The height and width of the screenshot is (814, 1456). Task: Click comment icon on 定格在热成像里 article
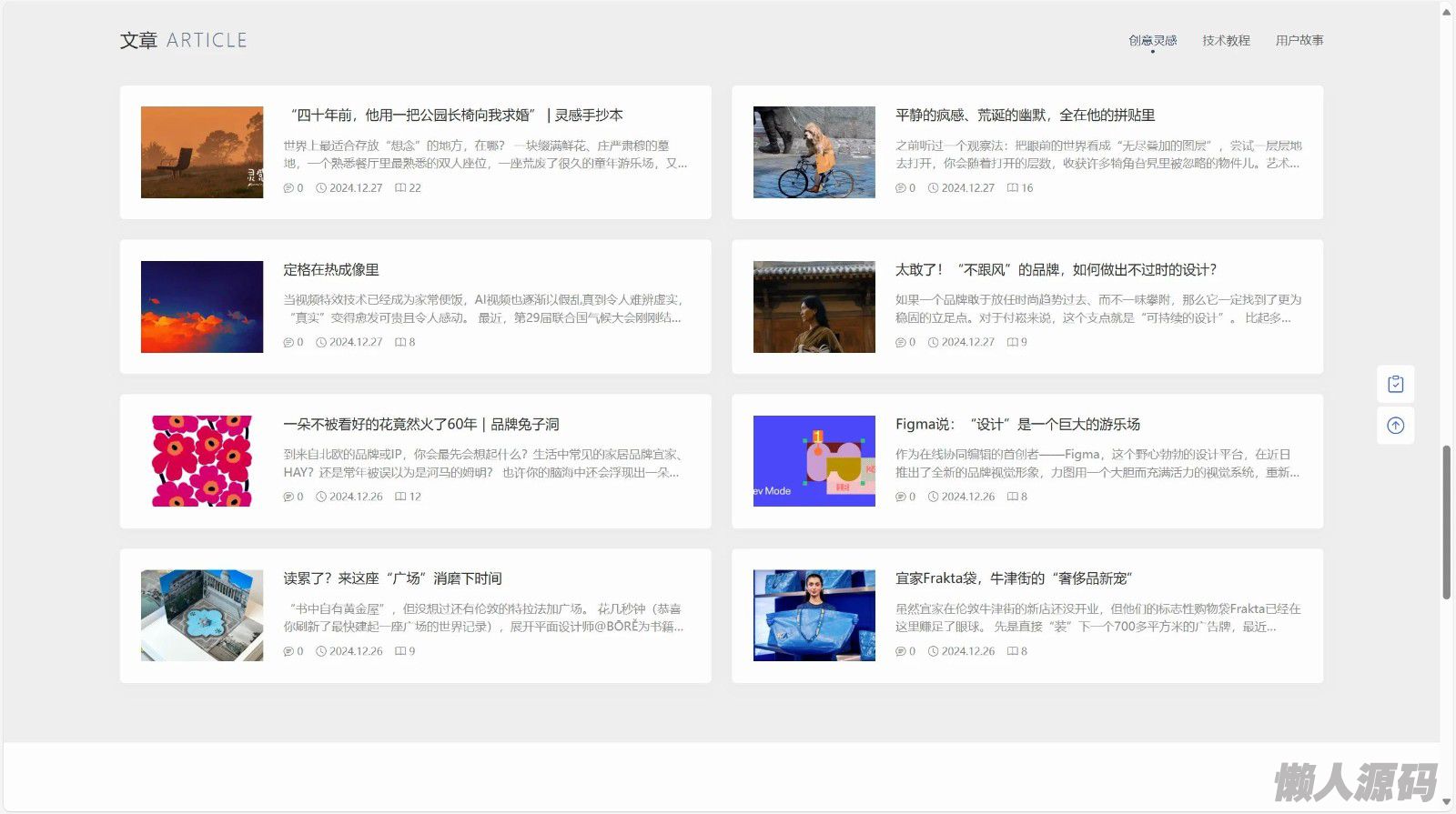point(288,343)
